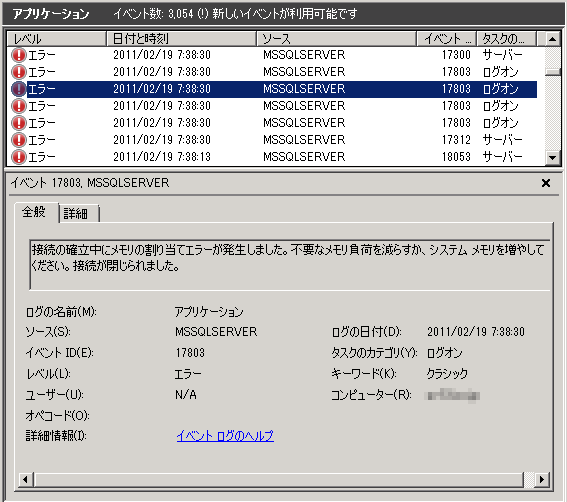Close the event 17803 detail pane with X
This screenshot has height=502, width=567.
[546, 183]
